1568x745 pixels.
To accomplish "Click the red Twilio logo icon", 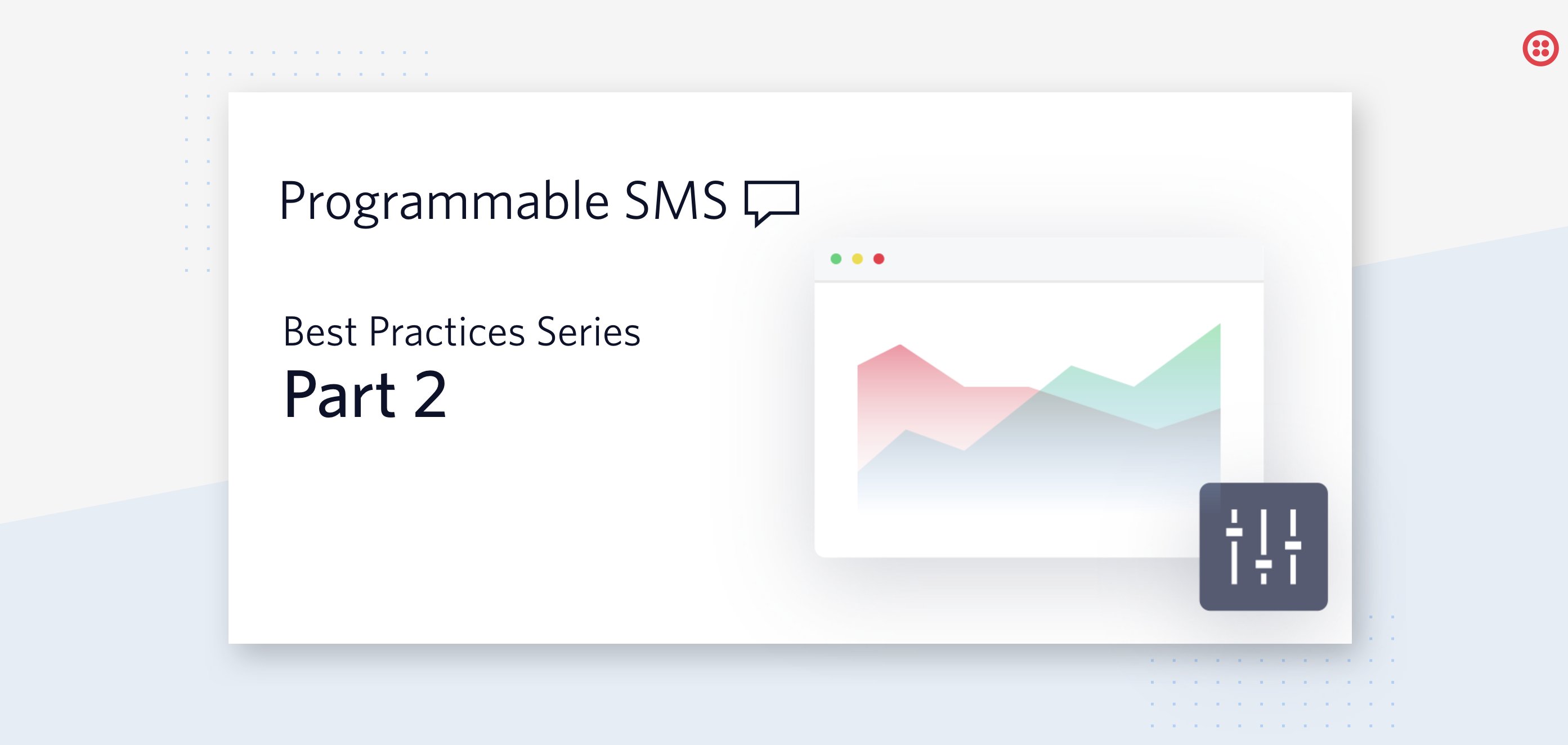I will [1540, 48].
